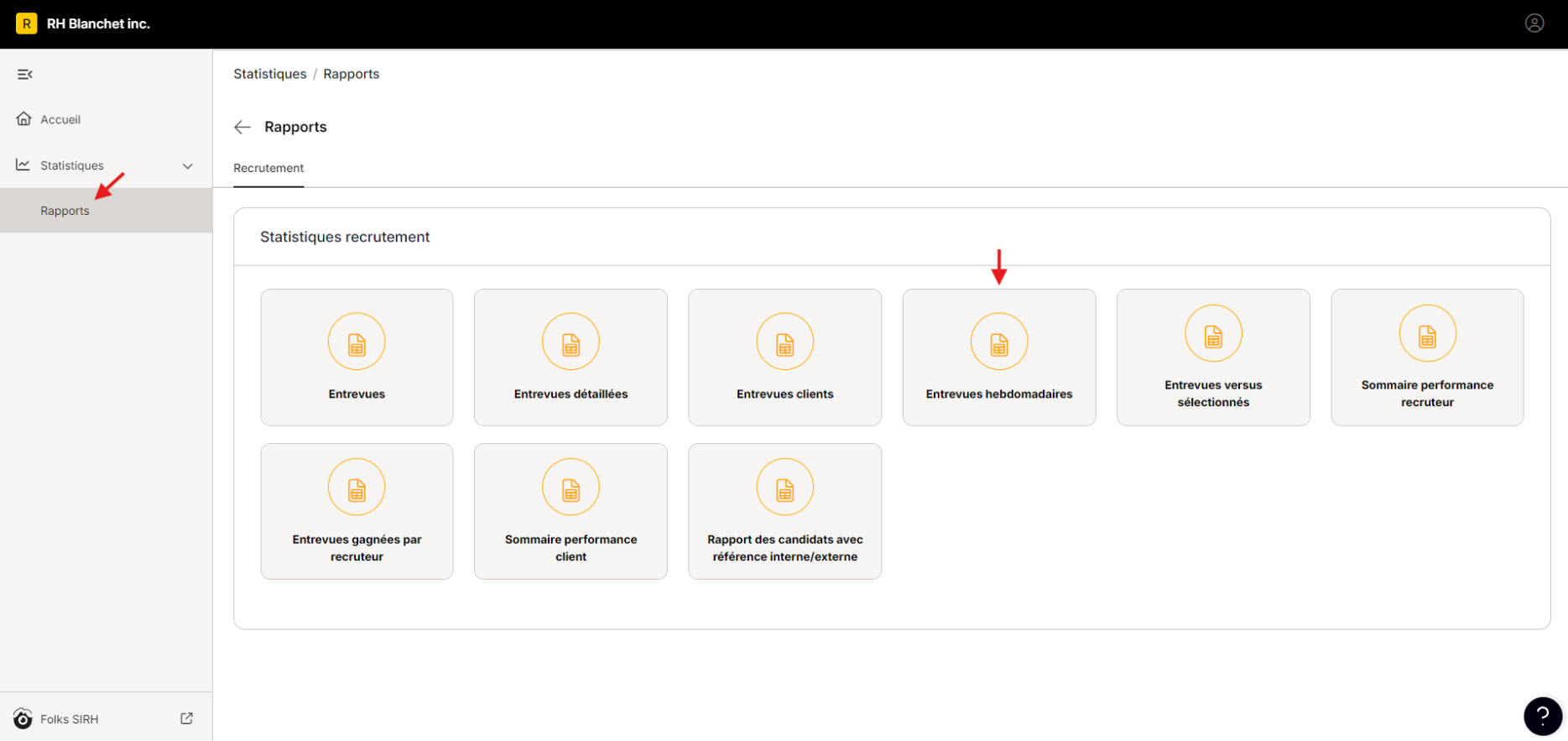
Task: Select the Recrutement tab
Action: pyautogui.click(x=268, y=168)
